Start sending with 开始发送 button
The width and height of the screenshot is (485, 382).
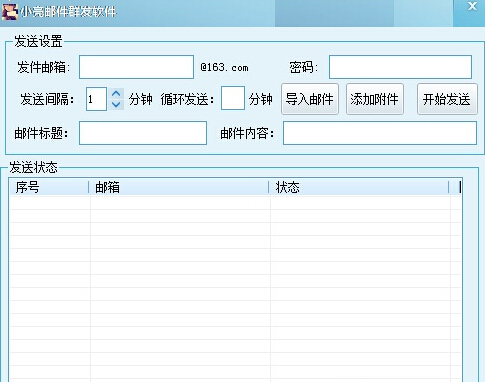coord(447,99)
